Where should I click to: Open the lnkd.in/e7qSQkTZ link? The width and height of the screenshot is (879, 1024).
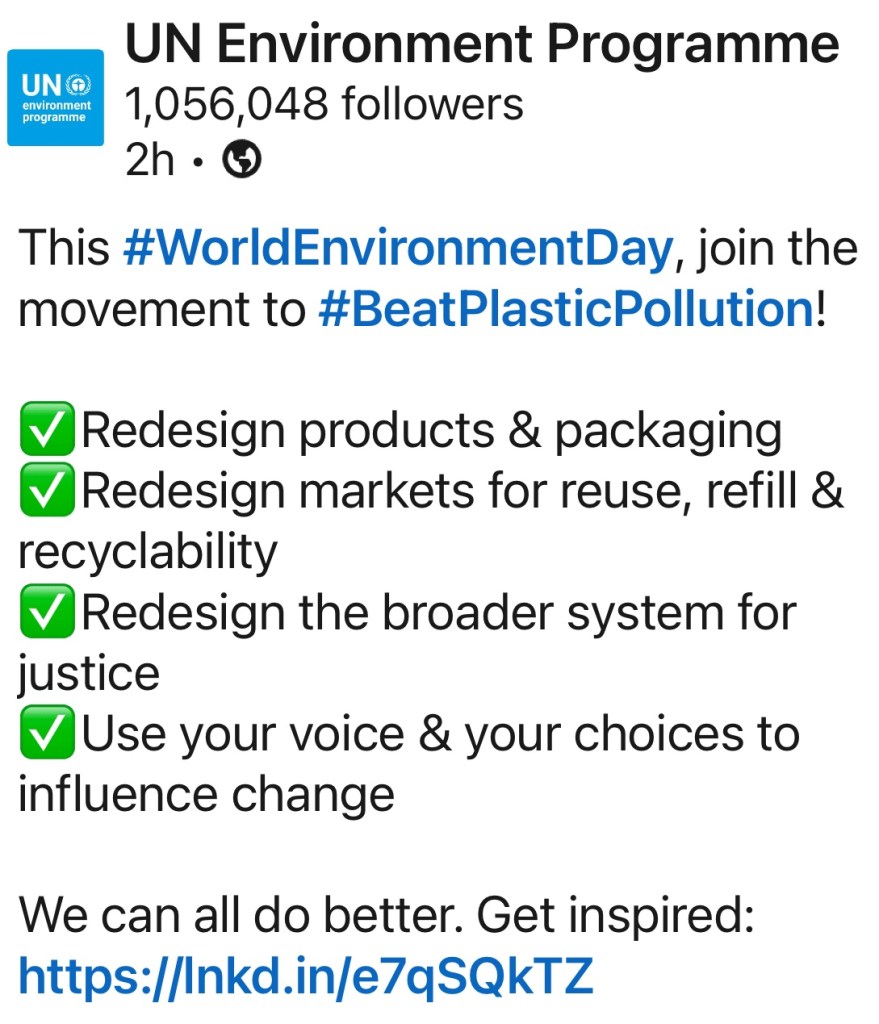(x=306, y=977)
